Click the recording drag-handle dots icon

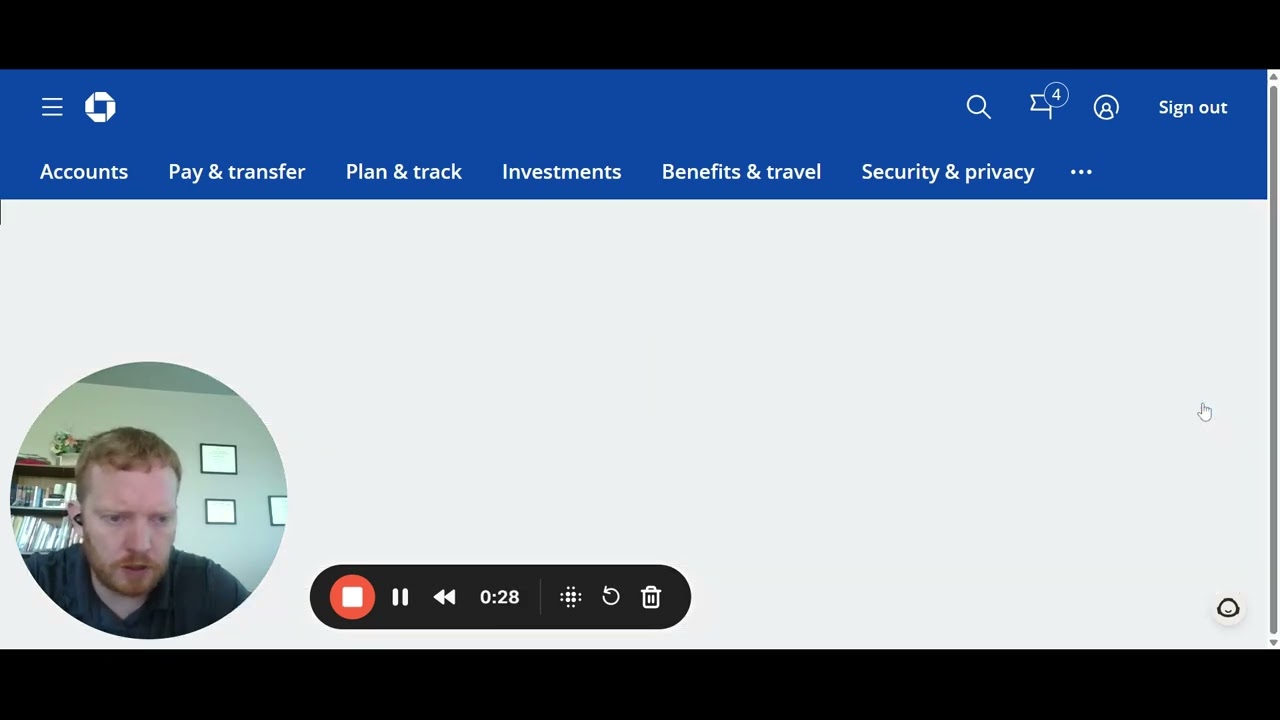[x=571, y=597]
